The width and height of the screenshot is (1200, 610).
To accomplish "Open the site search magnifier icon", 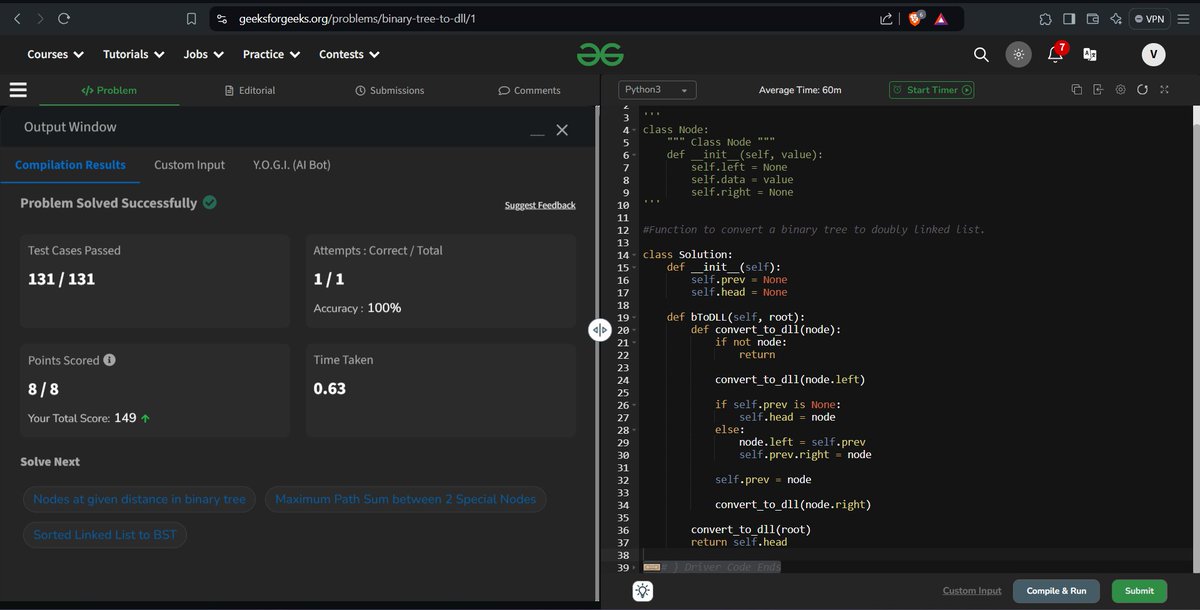I will coord(981,55).
